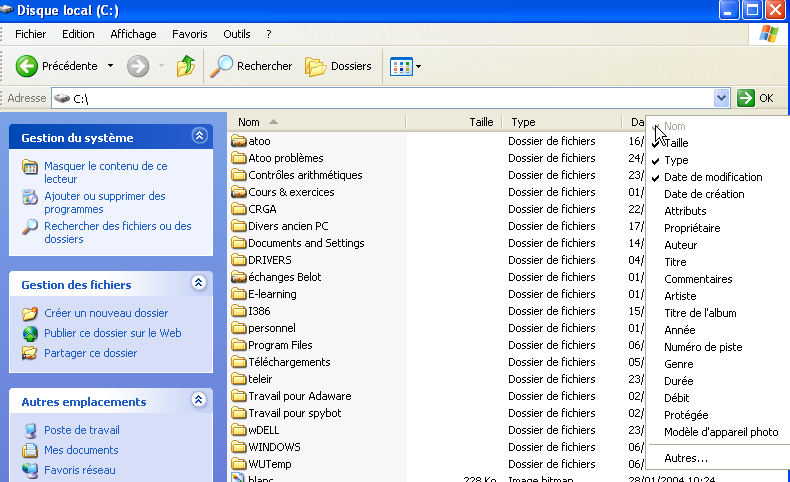Click the Mes documents folder icon
The image size is (790, 482).
coord(30,450)
